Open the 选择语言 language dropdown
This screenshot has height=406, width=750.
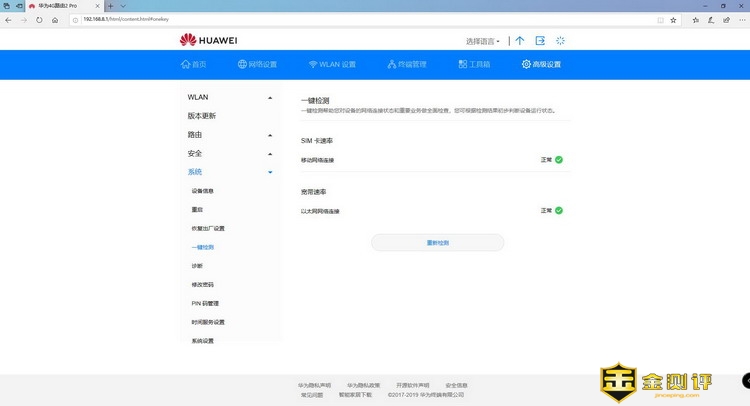point(483,41)
